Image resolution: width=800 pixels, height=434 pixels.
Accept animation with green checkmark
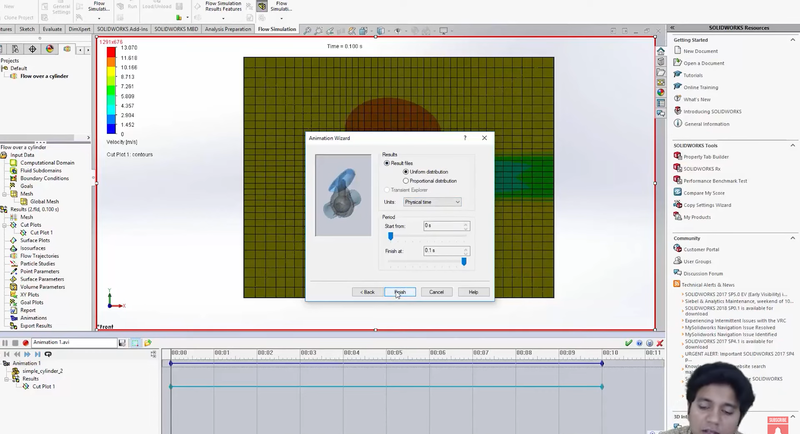(x=629, y=343)
